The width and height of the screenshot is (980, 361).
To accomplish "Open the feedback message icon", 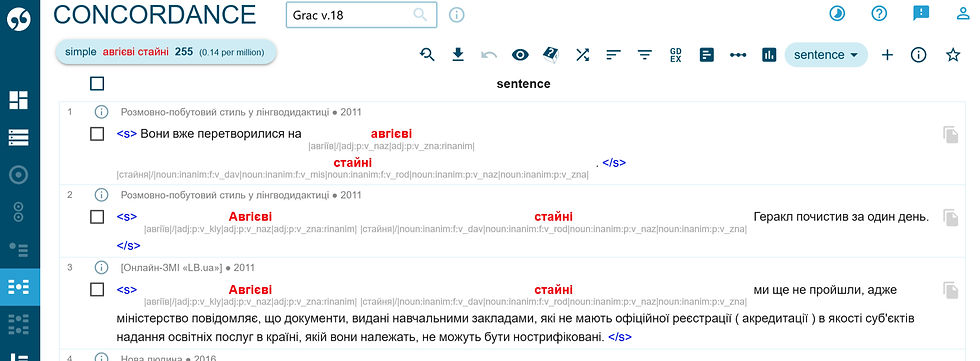I will click(921, 13).
